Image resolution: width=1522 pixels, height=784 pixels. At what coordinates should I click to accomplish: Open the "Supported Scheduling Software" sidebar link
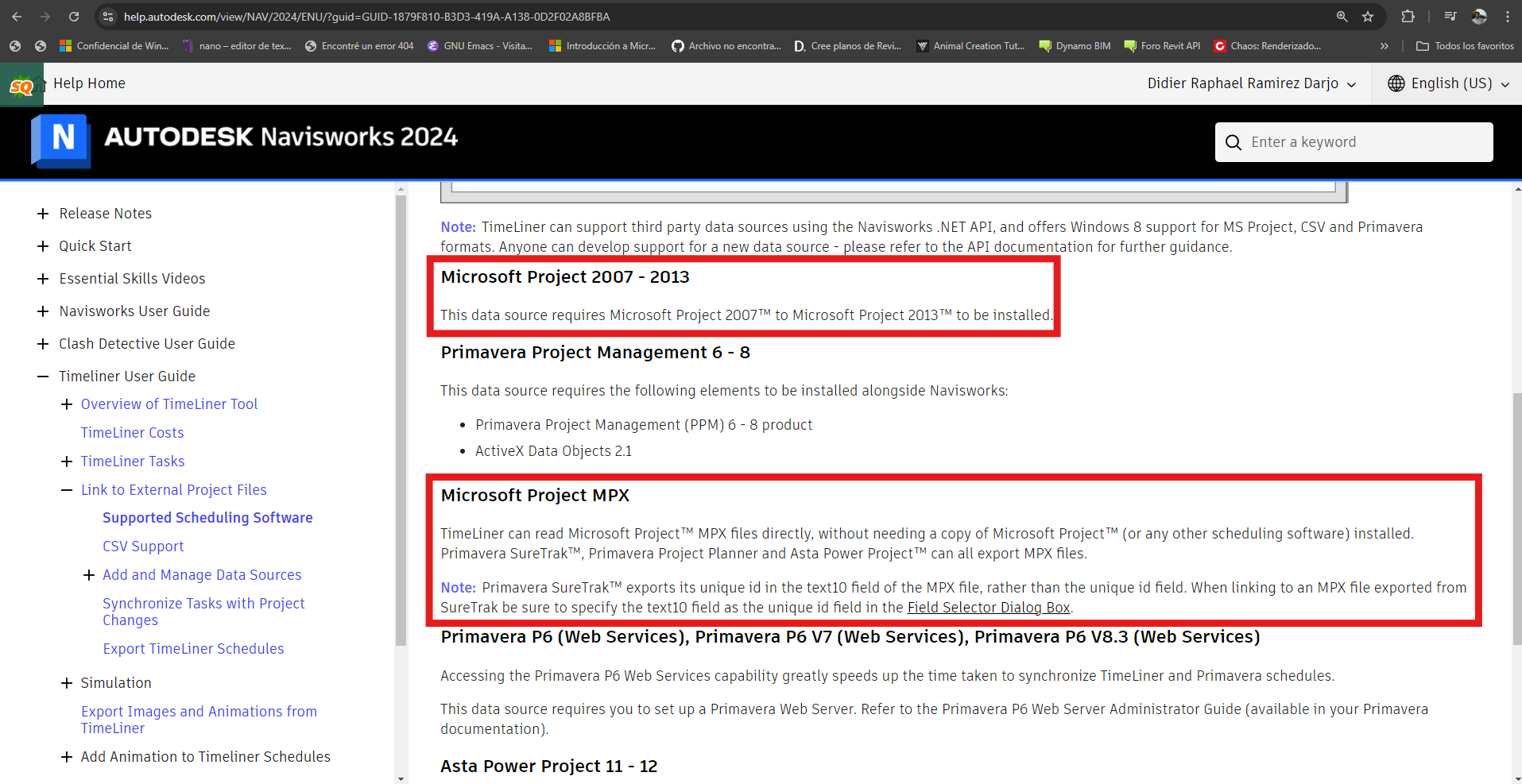click(207, 517)
